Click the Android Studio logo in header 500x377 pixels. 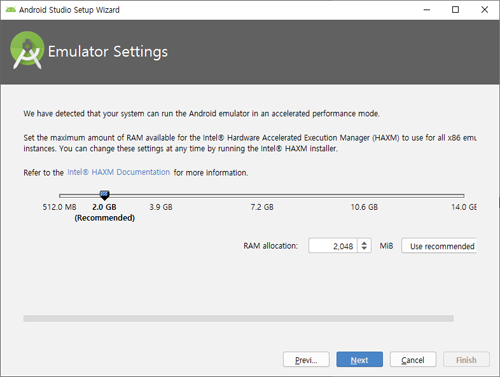tap(27, 50)
